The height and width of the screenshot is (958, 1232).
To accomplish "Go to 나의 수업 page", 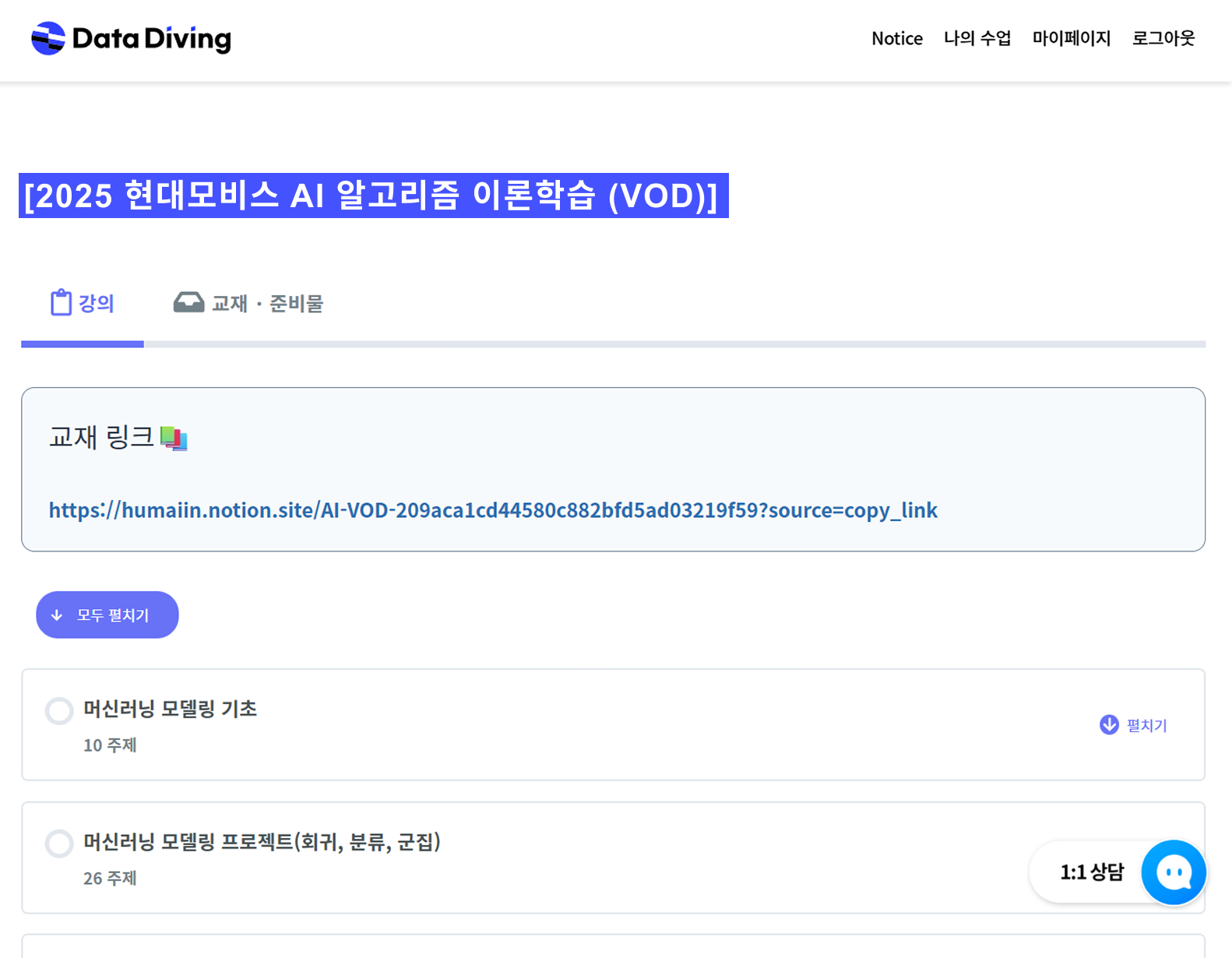I will point(977,38).
